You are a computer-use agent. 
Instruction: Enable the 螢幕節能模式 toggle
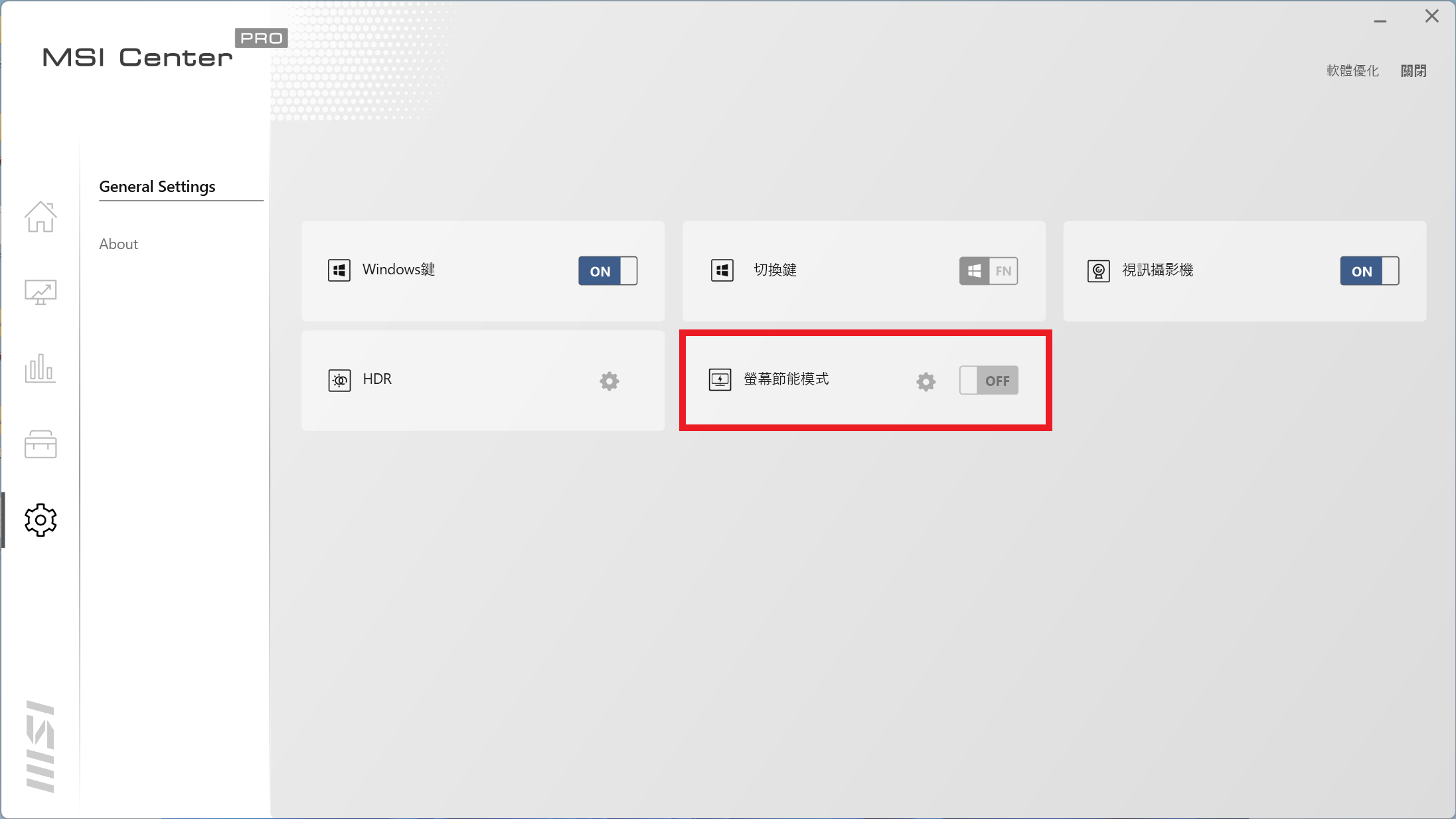click(x=988, y=381)
